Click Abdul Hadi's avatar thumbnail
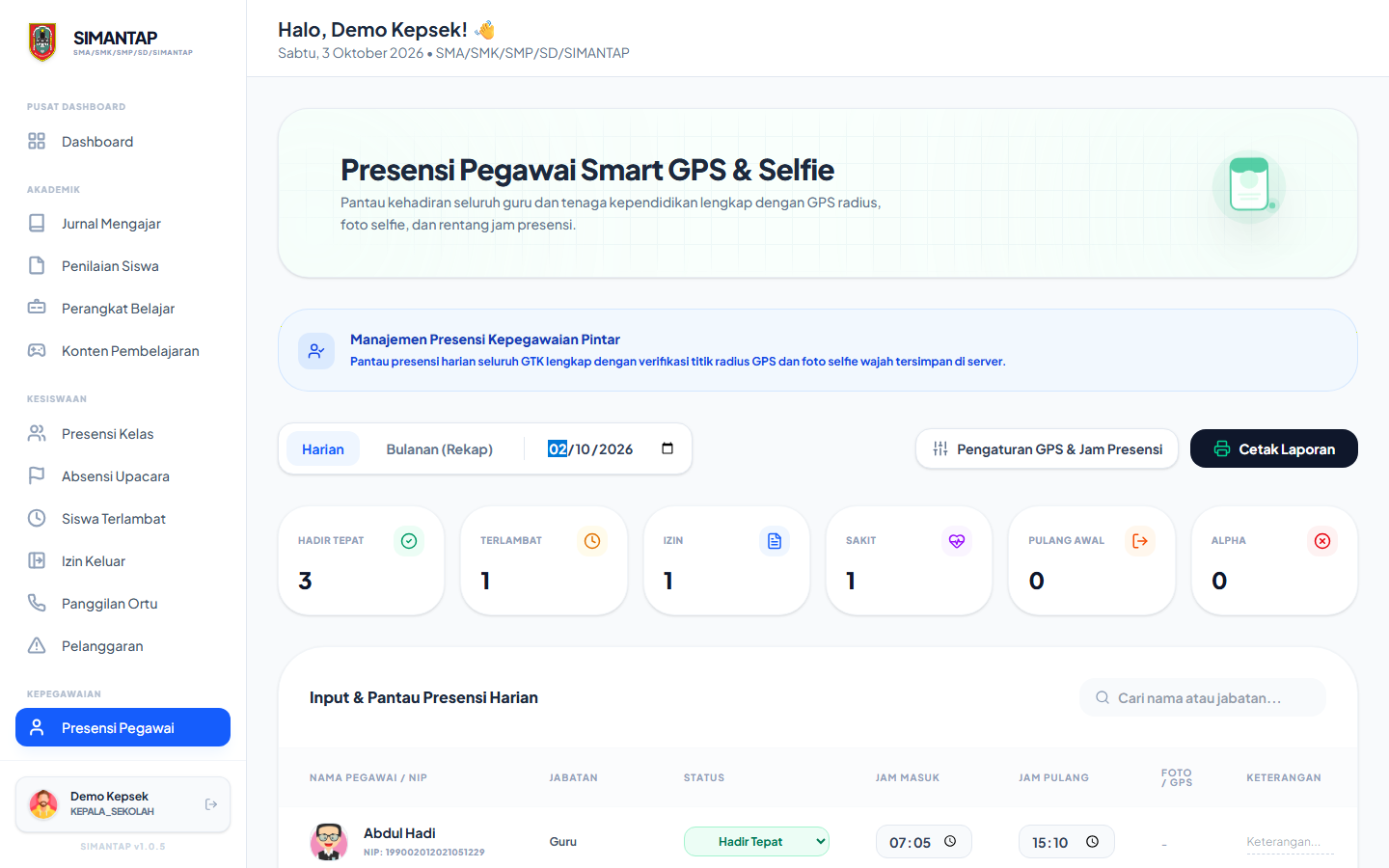1389x868 pixels. click(329, 842)
